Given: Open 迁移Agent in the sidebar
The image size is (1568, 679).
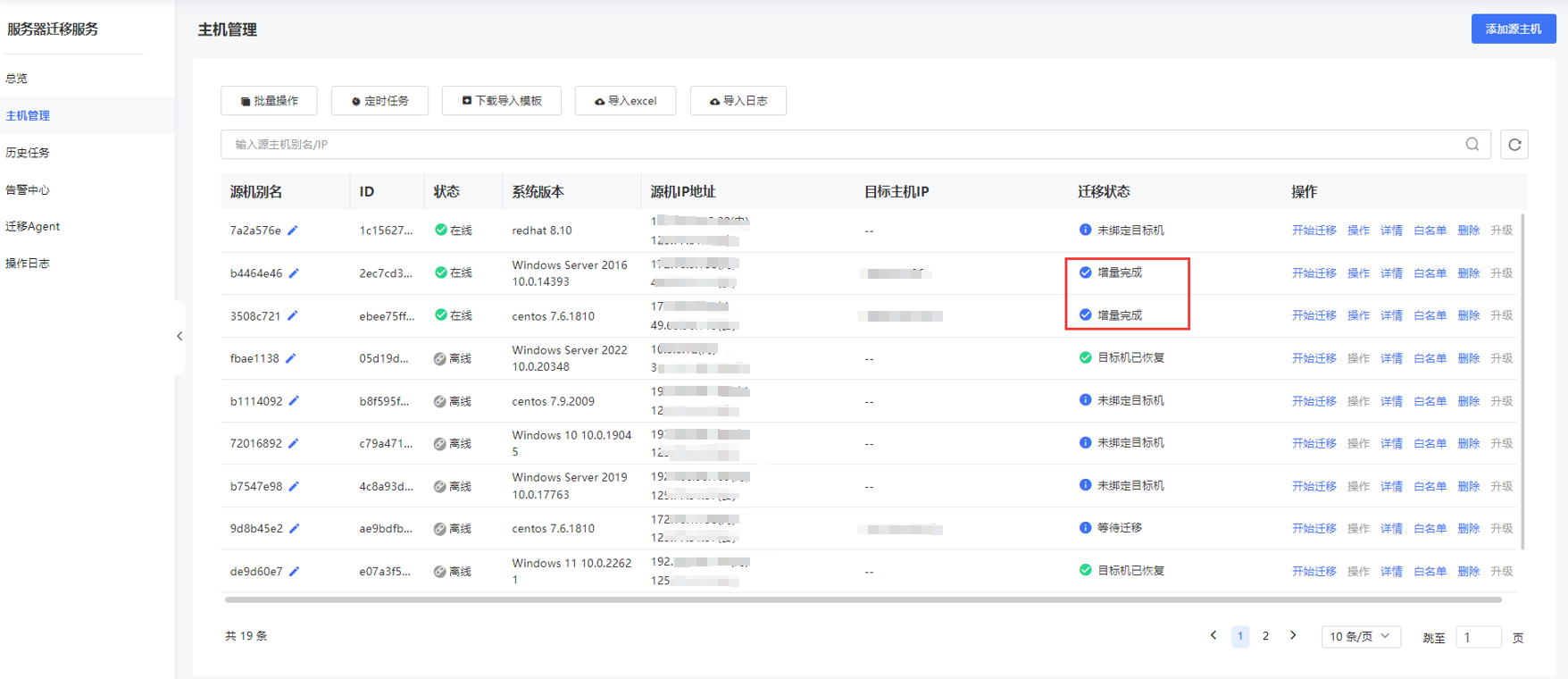Looking at the screenshot, I should point(33,226).
